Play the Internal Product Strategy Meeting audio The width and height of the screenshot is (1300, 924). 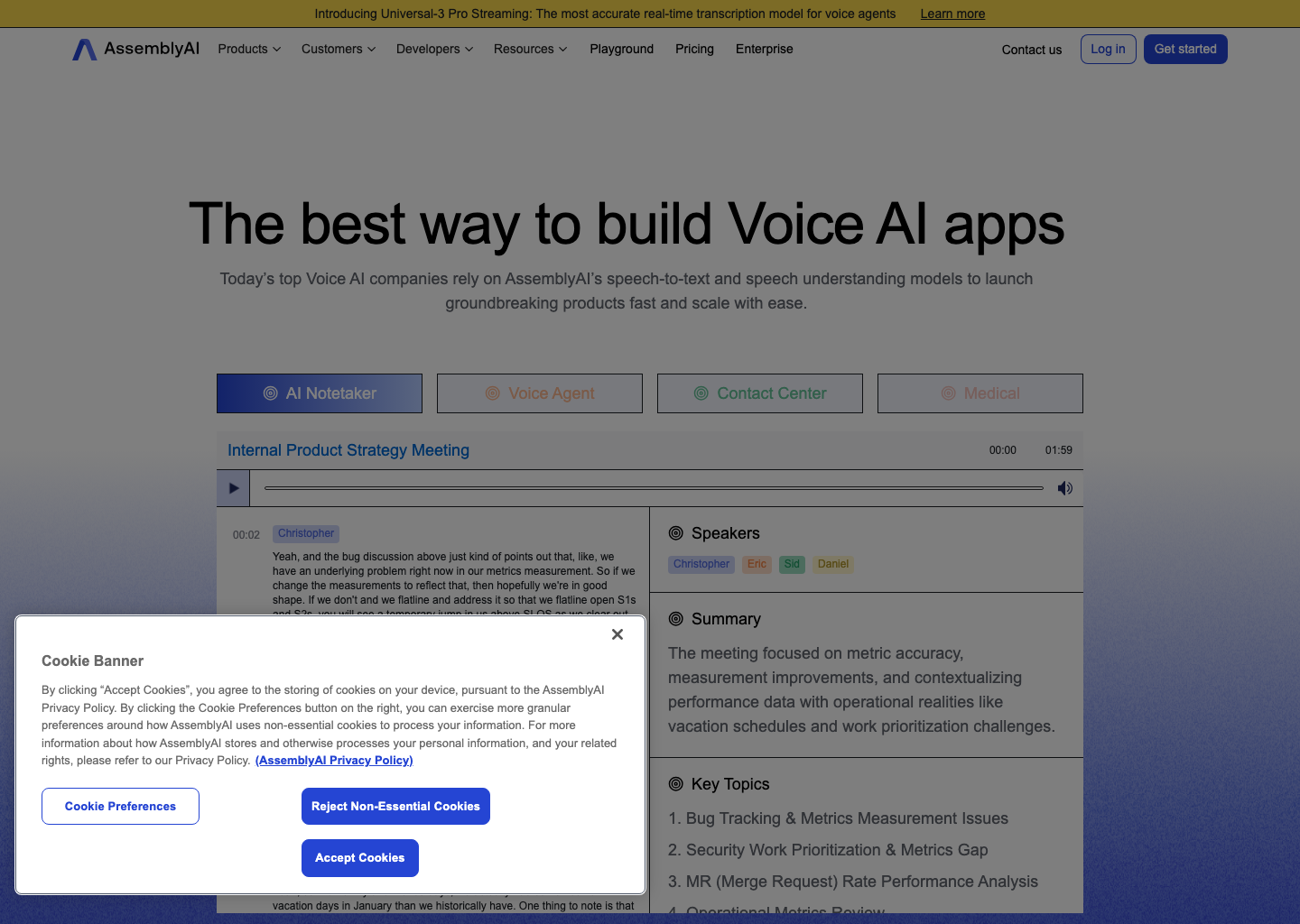pyautogui.click(x=233, y=487)
